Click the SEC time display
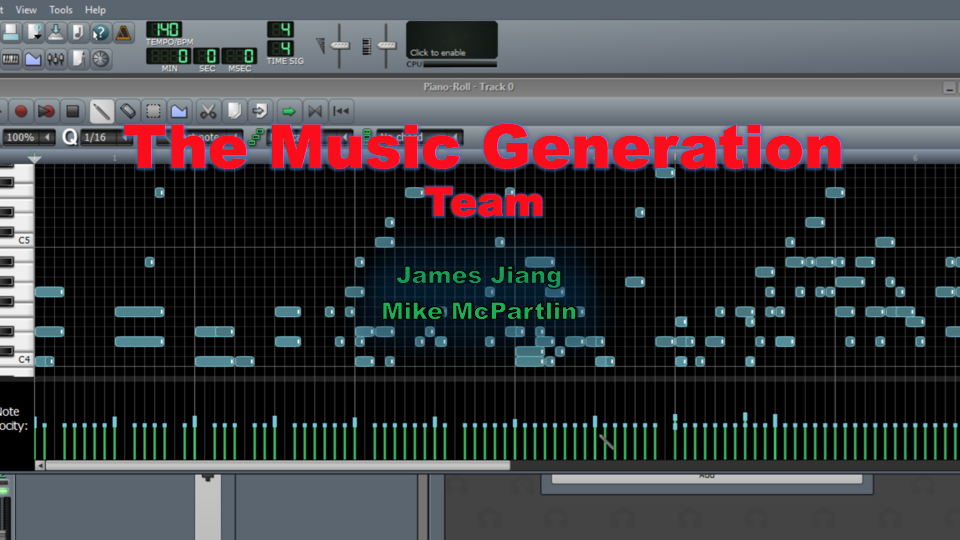The height and width of the screenshot is (540, 960). [x=207, y=56]
